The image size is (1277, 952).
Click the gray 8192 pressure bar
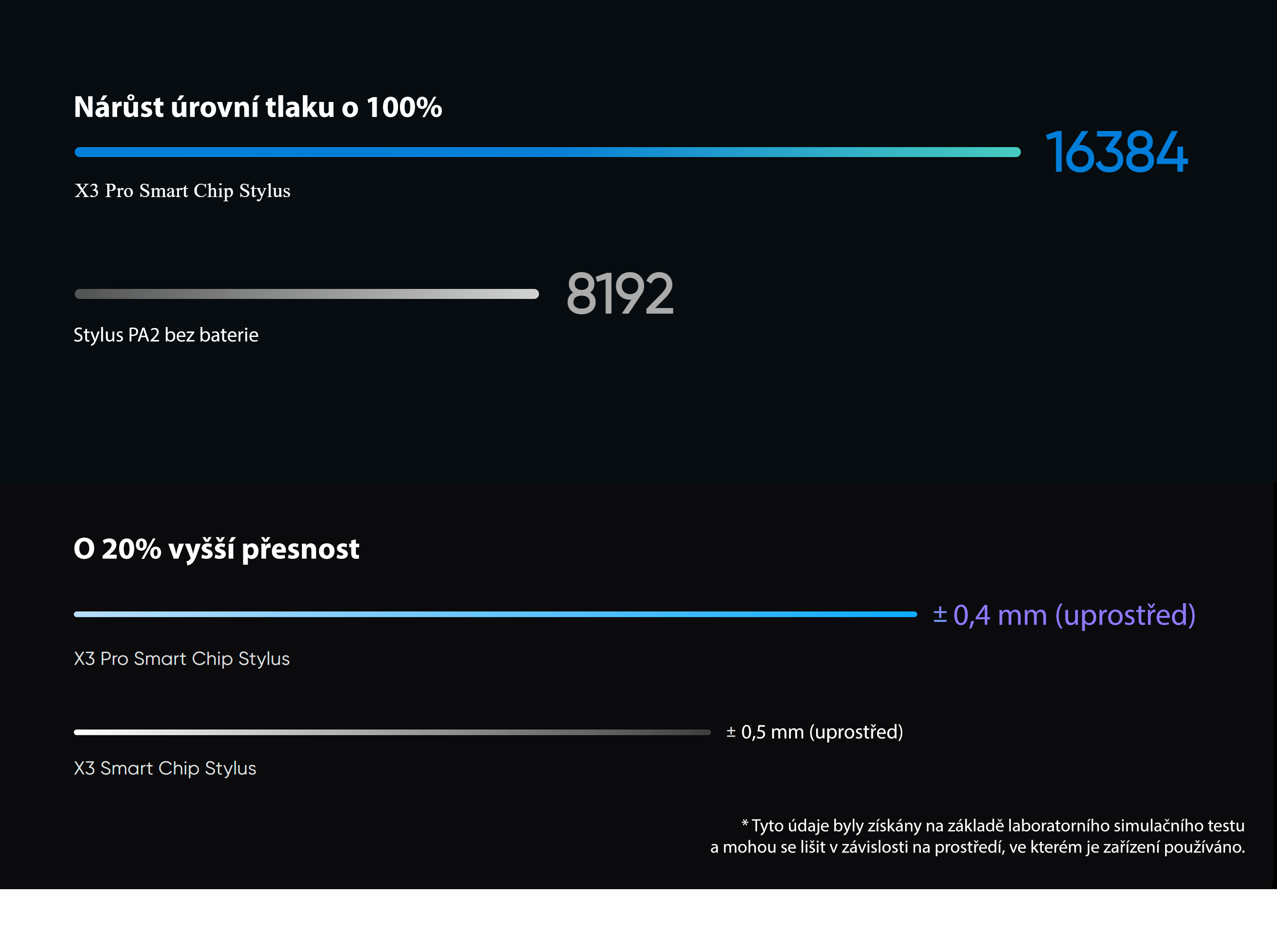tap(307, 294)
